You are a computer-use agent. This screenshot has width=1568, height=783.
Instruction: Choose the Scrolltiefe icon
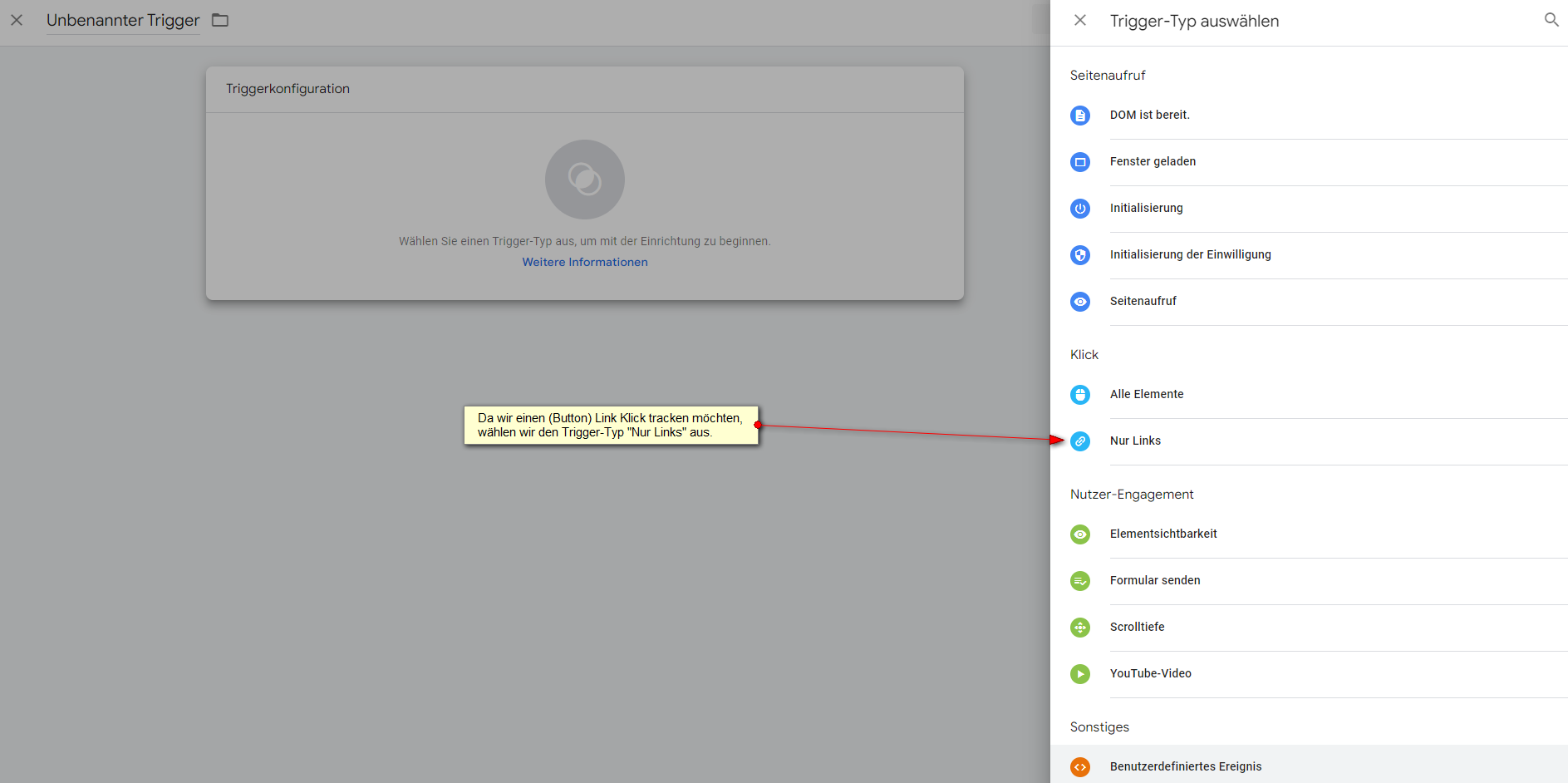click(x=1080, y=628)
